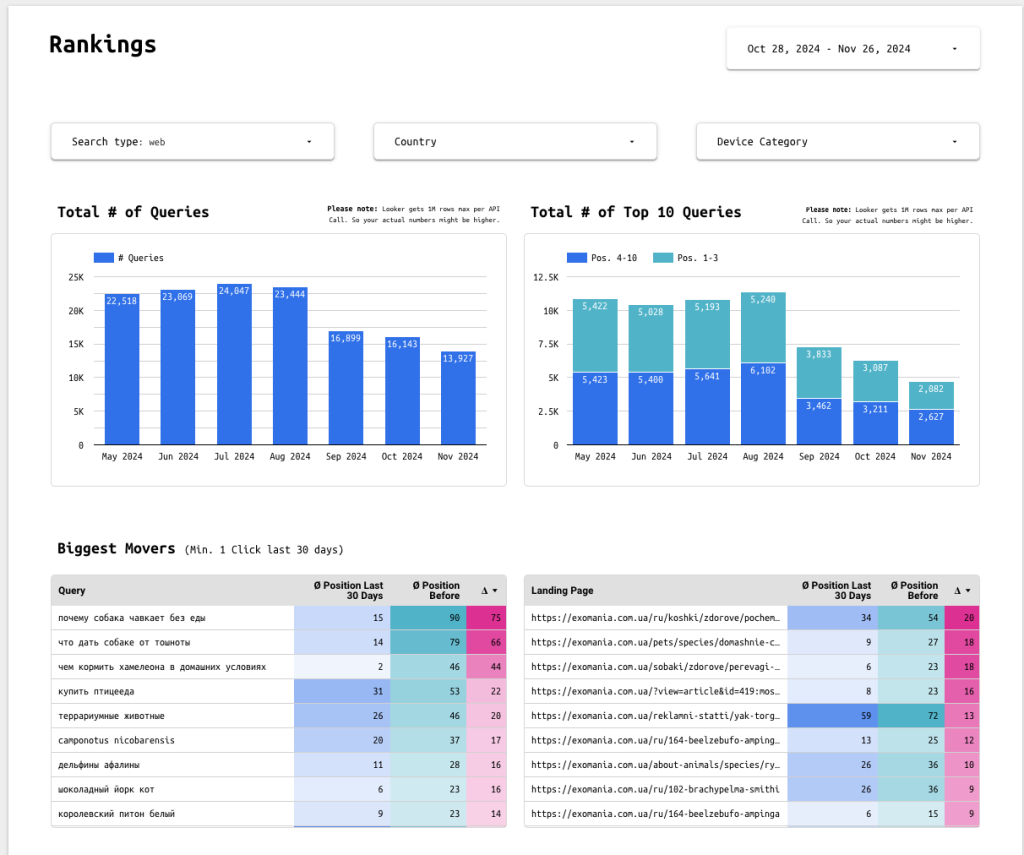Expand the Device Category filter

(x=837, y=142)
